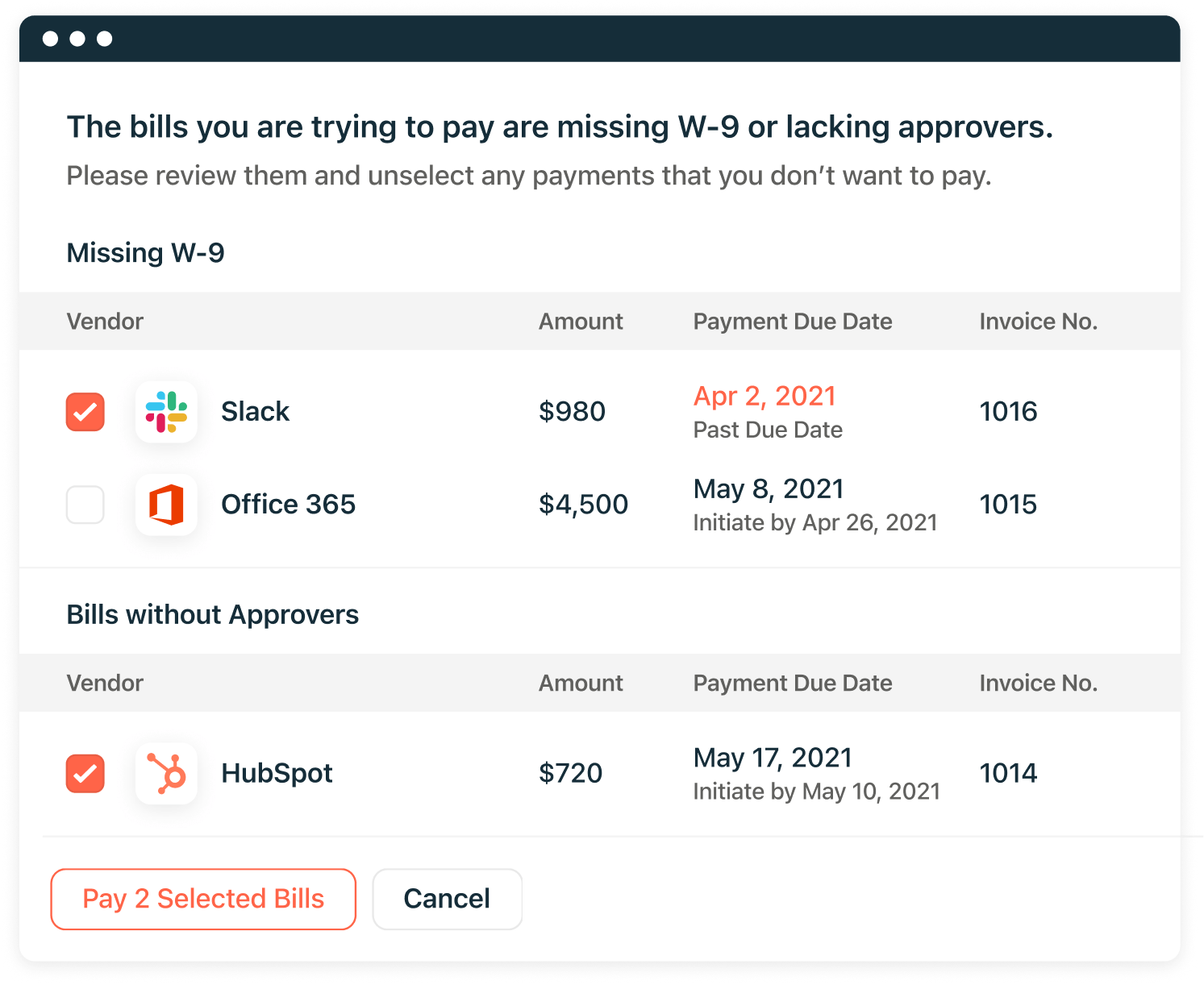Viewport: 1204px width, 985px height.
Task: Click the Slack logo icon
Action: point(166,412)
